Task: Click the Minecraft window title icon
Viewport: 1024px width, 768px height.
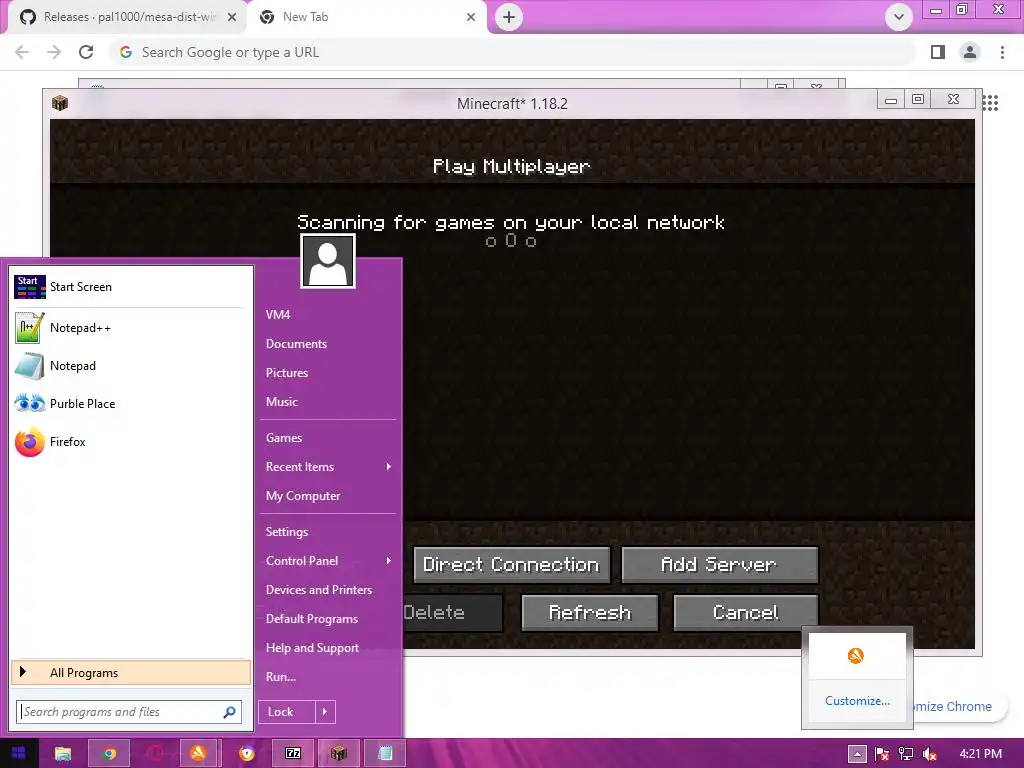Action: (x=60, y=103)
